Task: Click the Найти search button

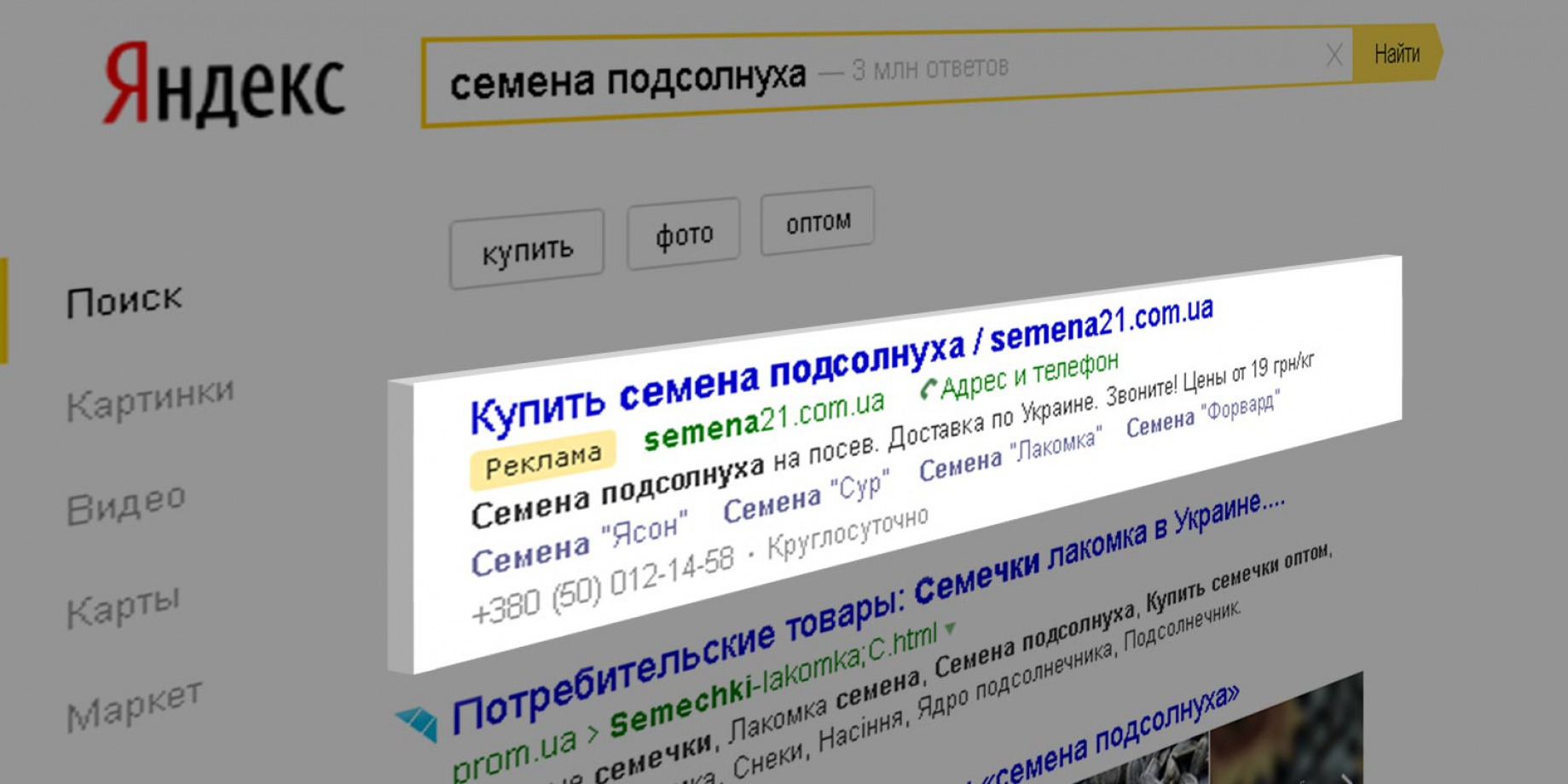Action: point(1397,54)
